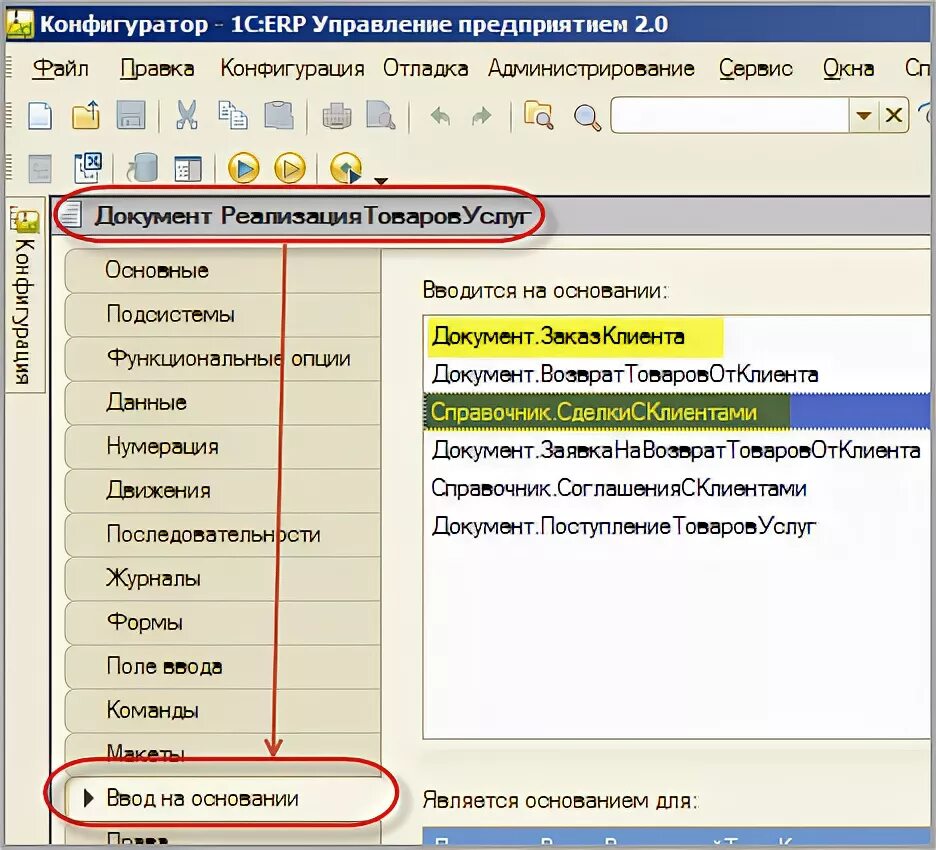The width and height of the screenshot is (936, 850).
Task: Click the New document toolbar icon
Action: click(39, 115)
